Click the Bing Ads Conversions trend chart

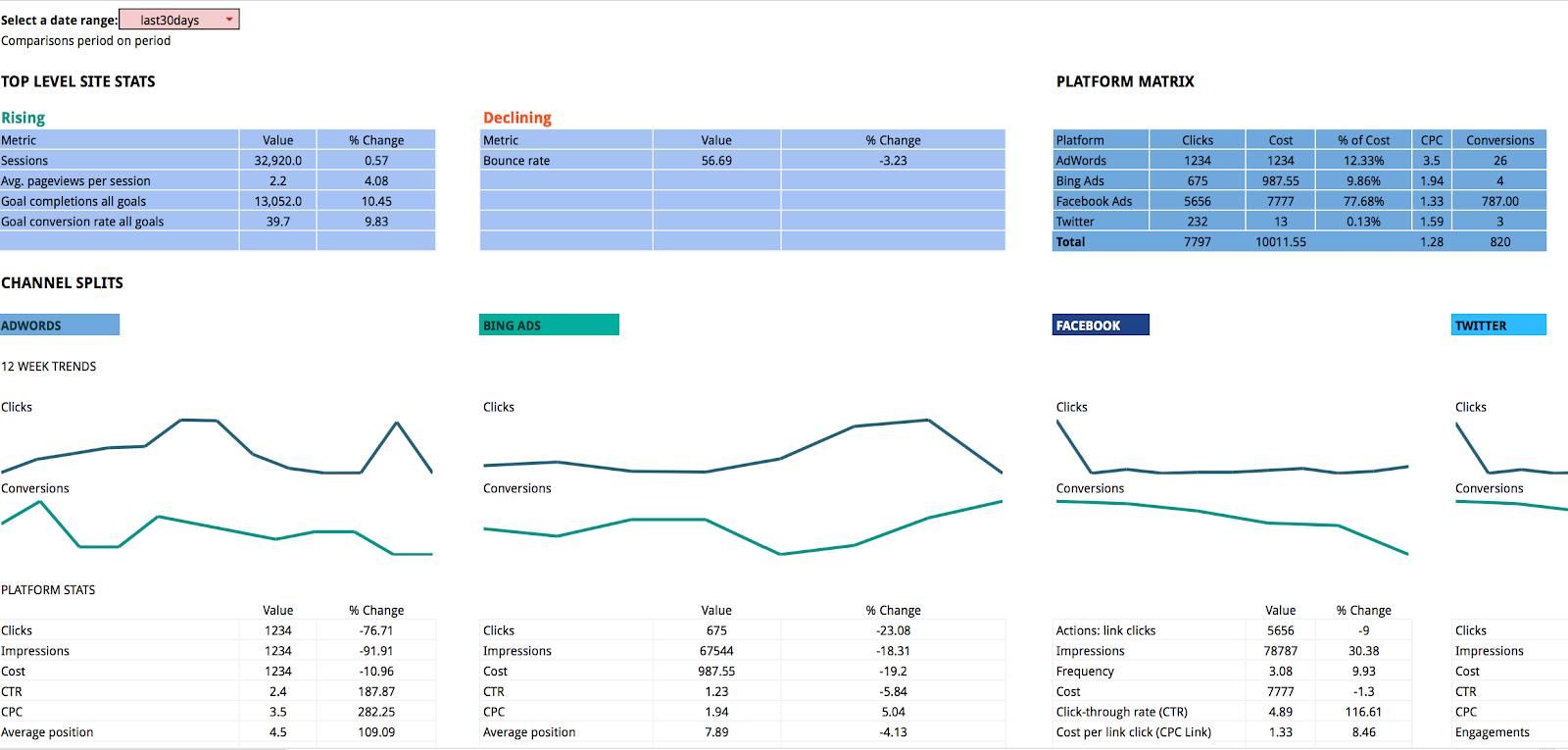click(743, 528)
